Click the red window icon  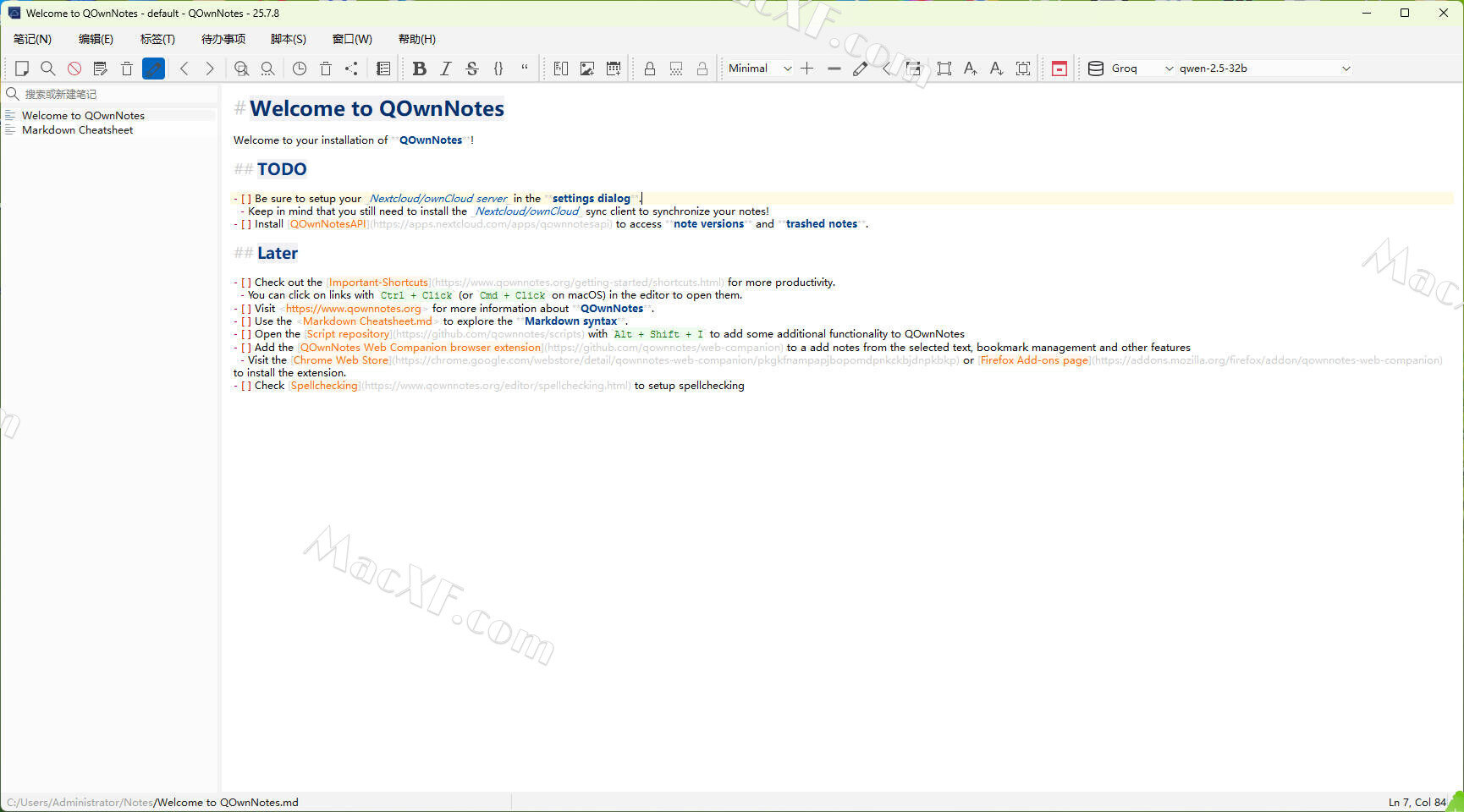coord(1059,69)
